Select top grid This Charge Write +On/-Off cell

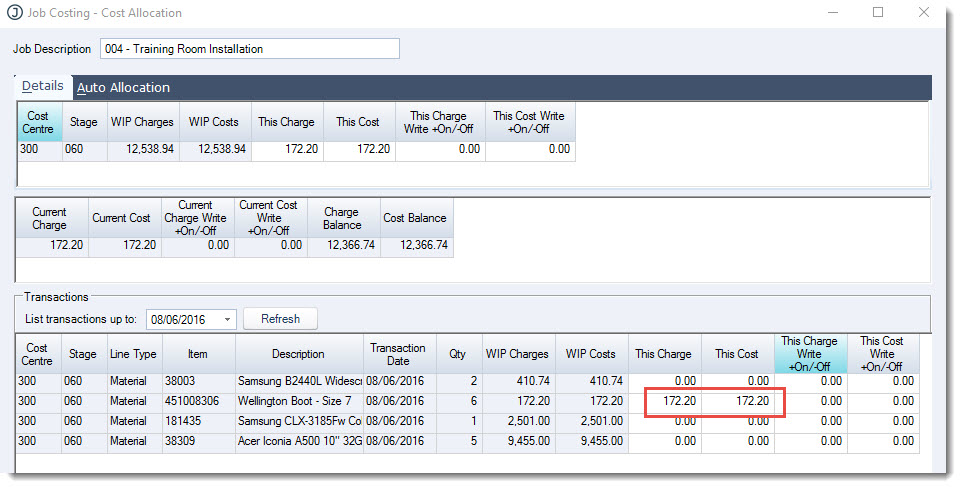coord(440,149)
